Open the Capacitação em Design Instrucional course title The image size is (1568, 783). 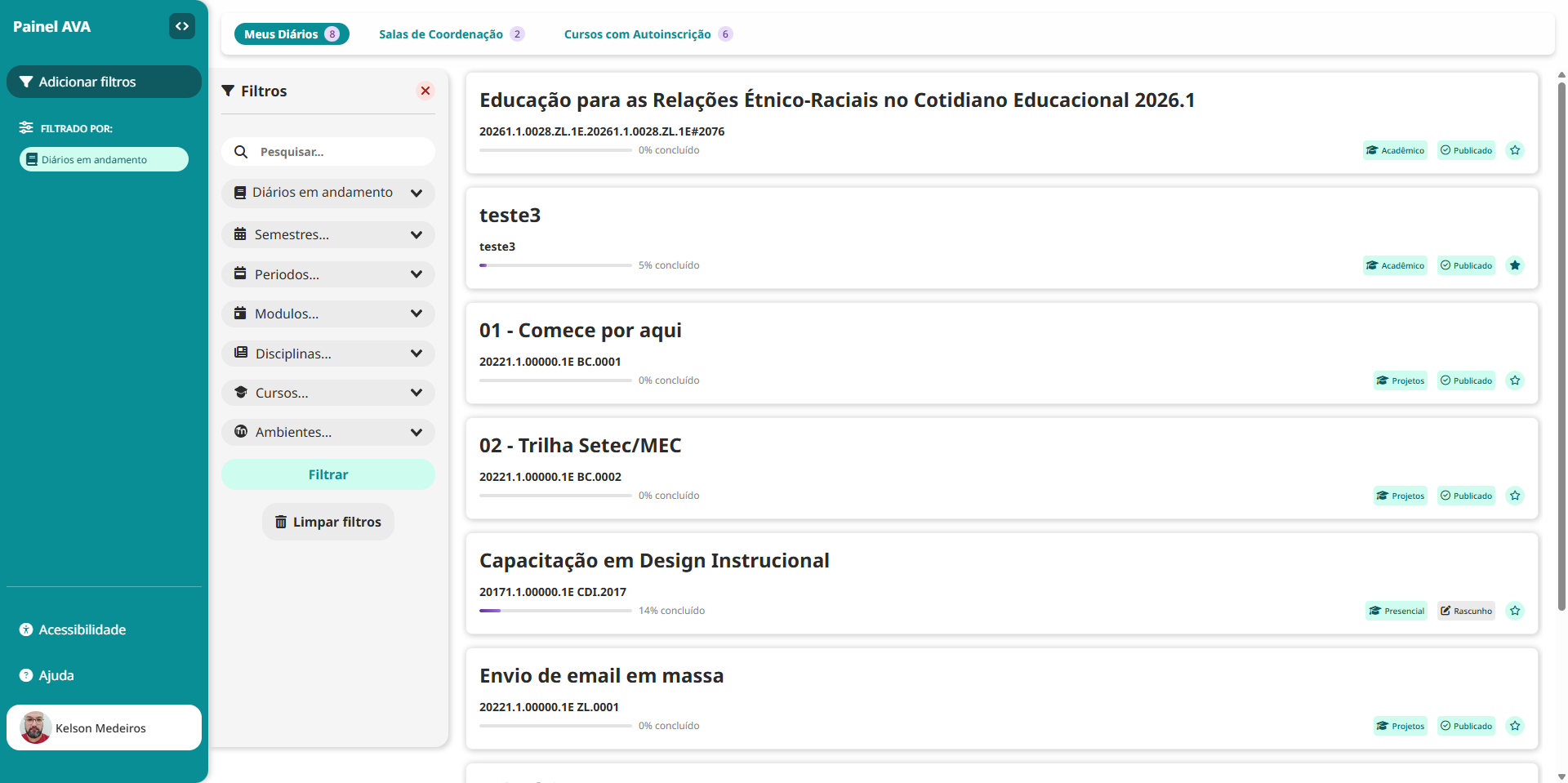coord(654,560)
